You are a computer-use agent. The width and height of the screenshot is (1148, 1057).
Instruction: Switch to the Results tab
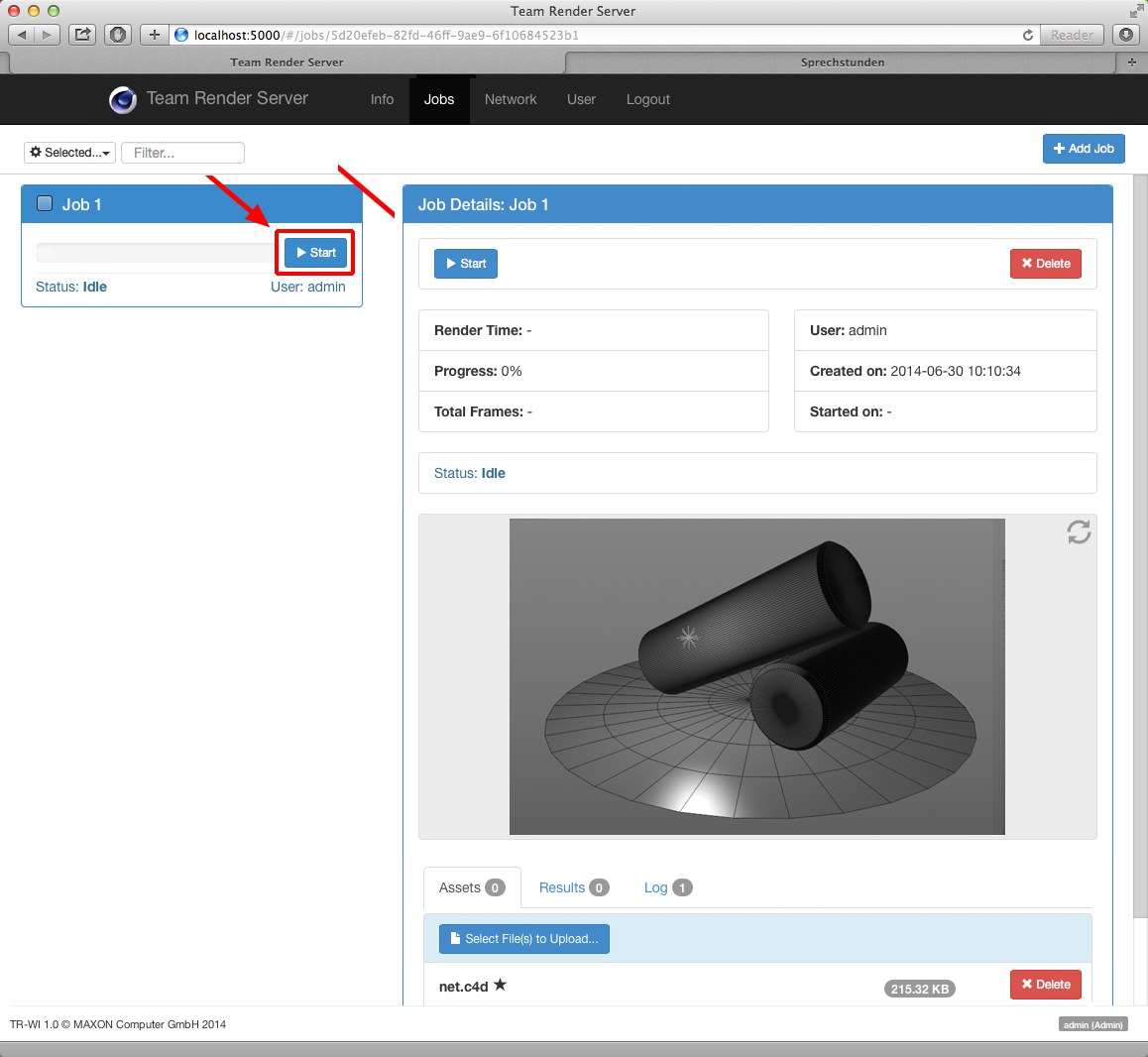click(x=573, y=887)
